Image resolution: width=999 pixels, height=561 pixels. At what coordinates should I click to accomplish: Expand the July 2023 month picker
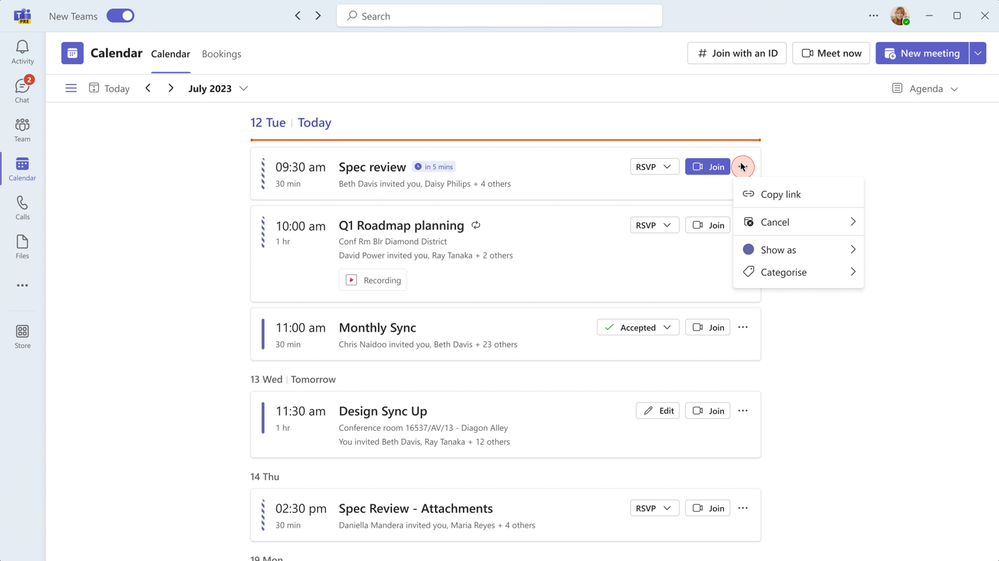coord(218,89)
